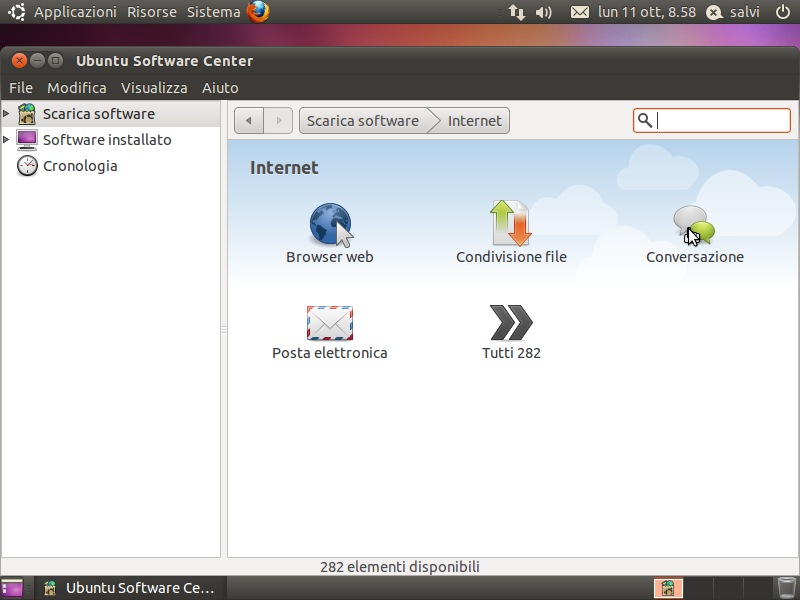Open the Posta elettronica envelope icon
Screen dimensions: 800x600
pyautogui.click(x=330, y=323)
